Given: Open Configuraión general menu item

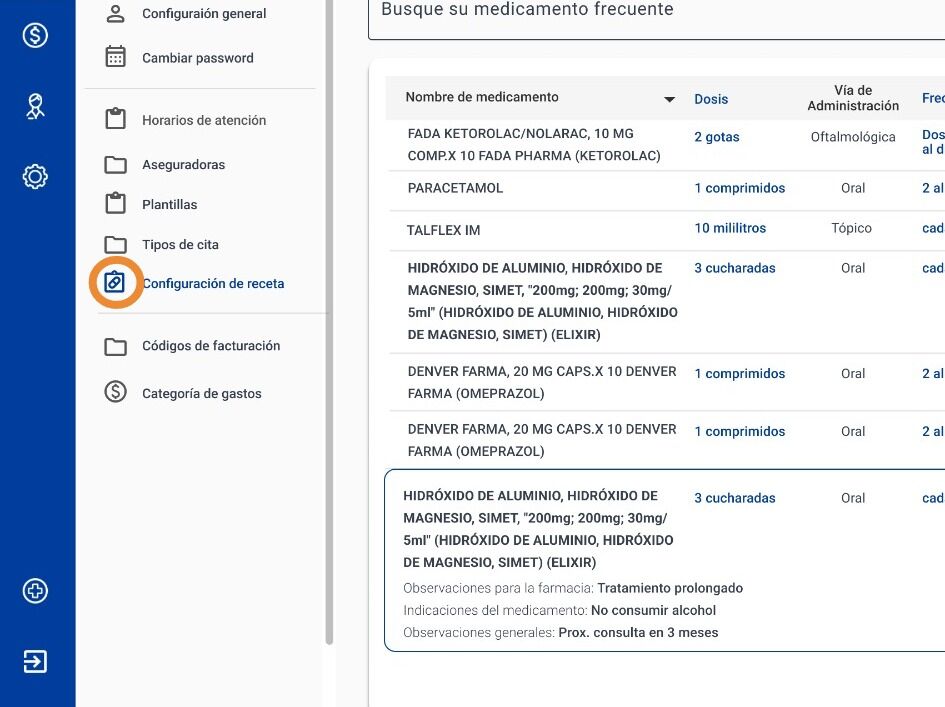Looking at the screenshot, I should pyautogui.click(x=204, y=13).
